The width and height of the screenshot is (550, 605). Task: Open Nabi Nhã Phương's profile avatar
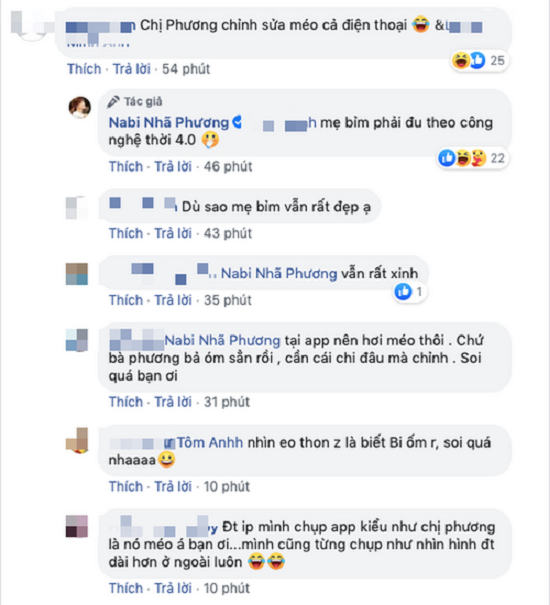pyautogui.click(x=80, y=107)
